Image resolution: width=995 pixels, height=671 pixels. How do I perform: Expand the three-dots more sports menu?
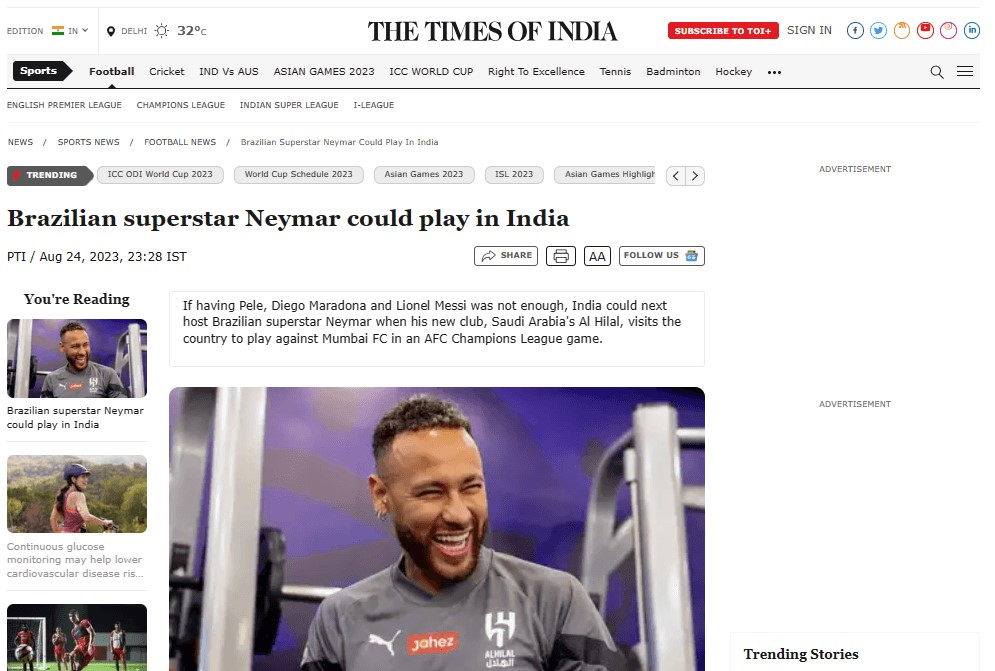pyautogui.click(x=774, y=72)
